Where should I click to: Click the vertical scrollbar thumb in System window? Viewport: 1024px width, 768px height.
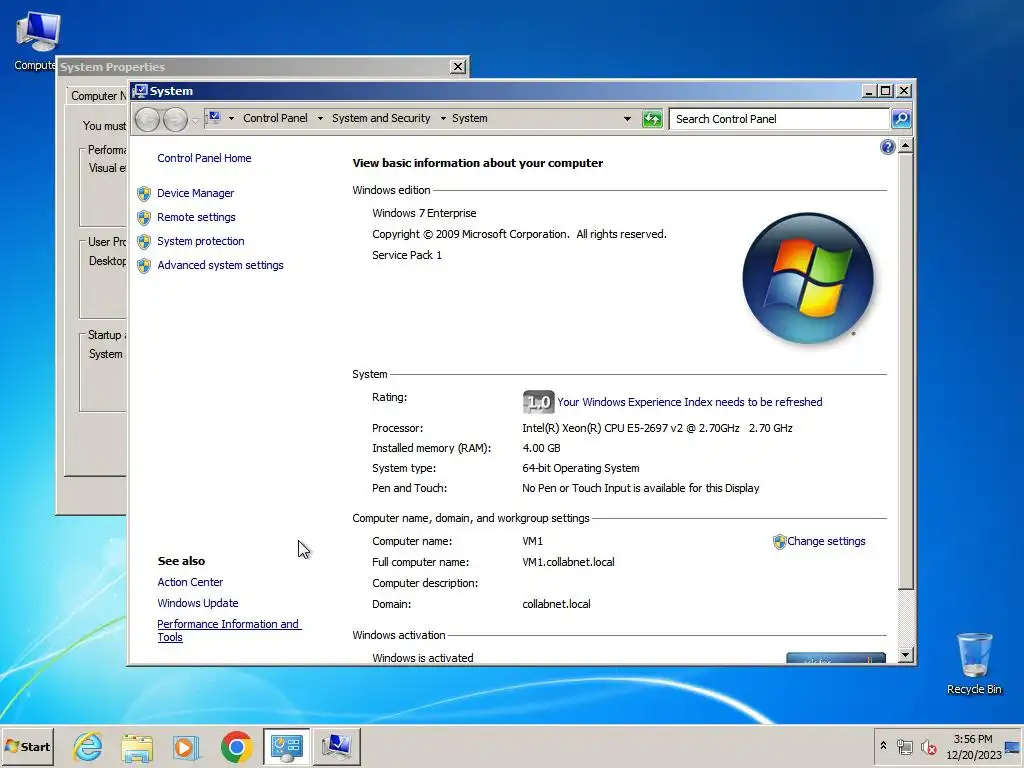tap(905, 371)
